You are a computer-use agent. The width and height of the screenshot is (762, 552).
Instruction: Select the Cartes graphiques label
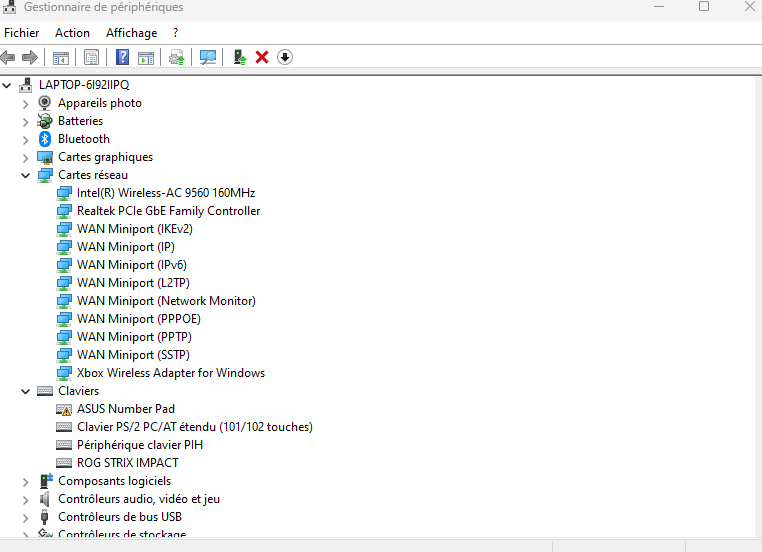click(x=105, y=157)
